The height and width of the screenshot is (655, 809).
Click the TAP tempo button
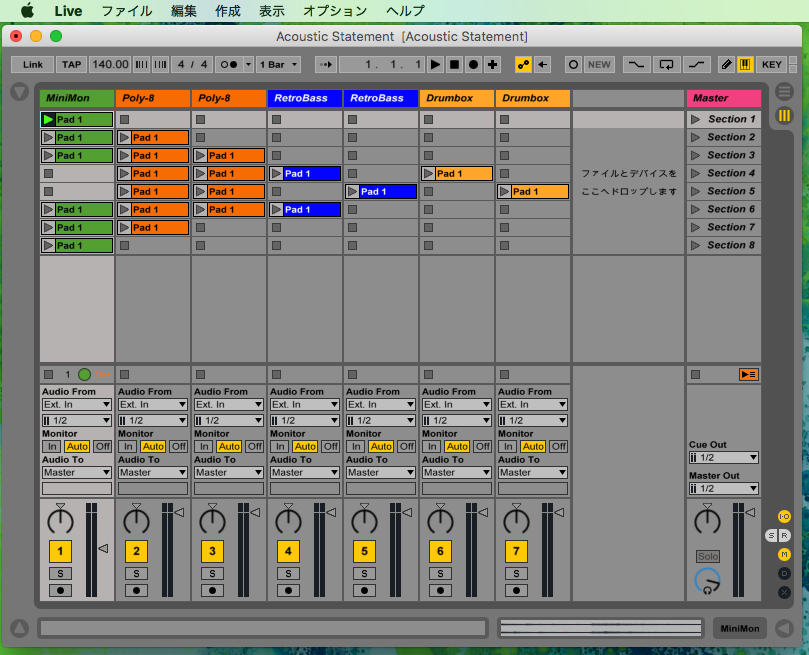(x=72, y=64)
